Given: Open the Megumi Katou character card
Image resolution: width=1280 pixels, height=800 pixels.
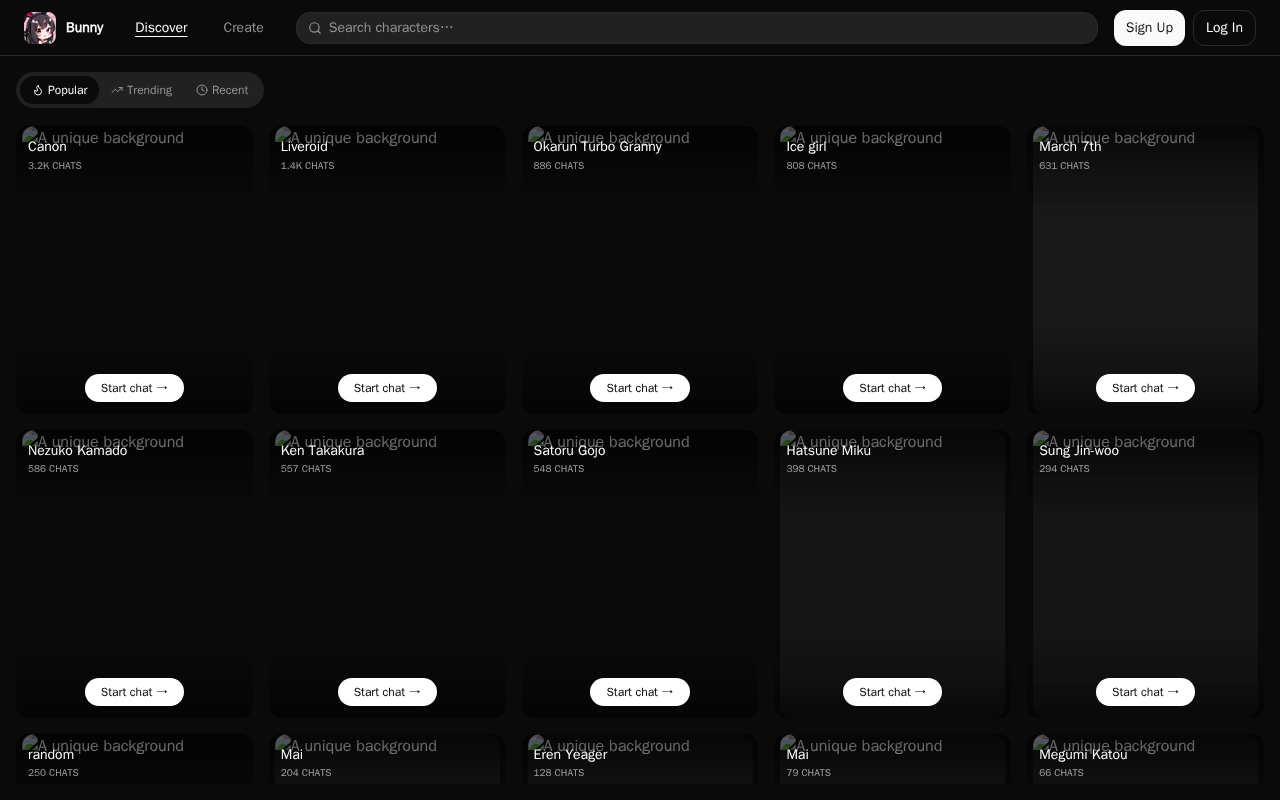Looking at the screenshot, I should [1145, 767].
